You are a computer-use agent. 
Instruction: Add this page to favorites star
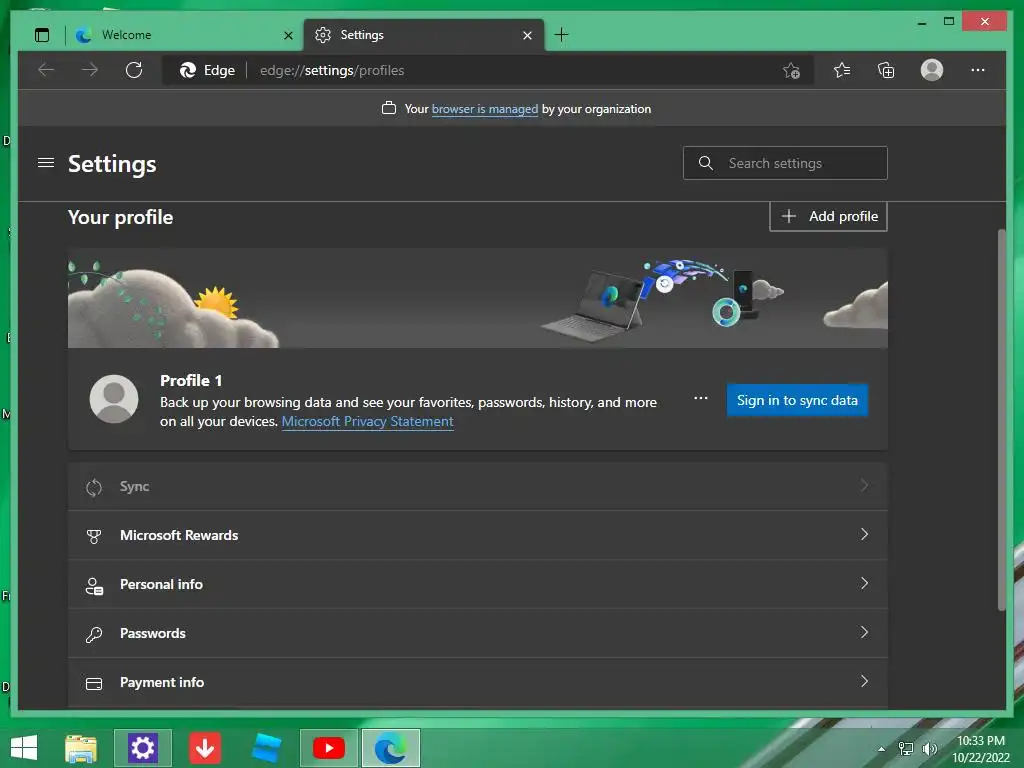click(792, 71)
